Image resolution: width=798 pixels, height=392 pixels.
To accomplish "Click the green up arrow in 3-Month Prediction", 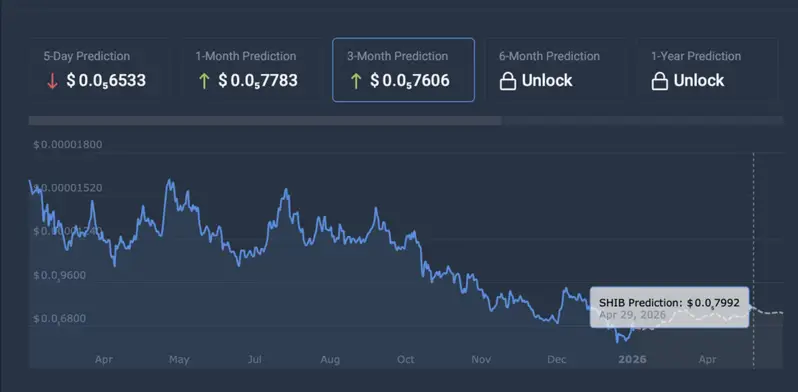I will 356,81.
